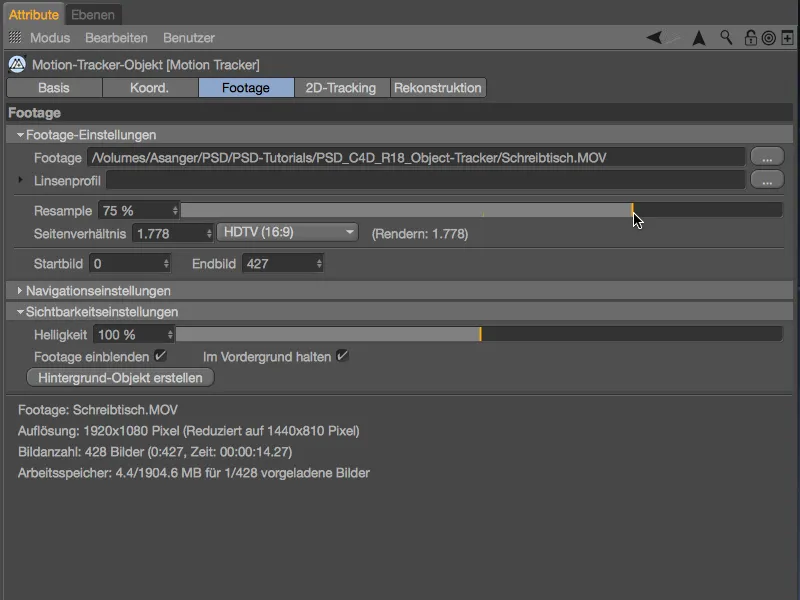Open the 2D-Tracking tab
The width and height of the screenshot is (800, 600).
coord(341,88)
